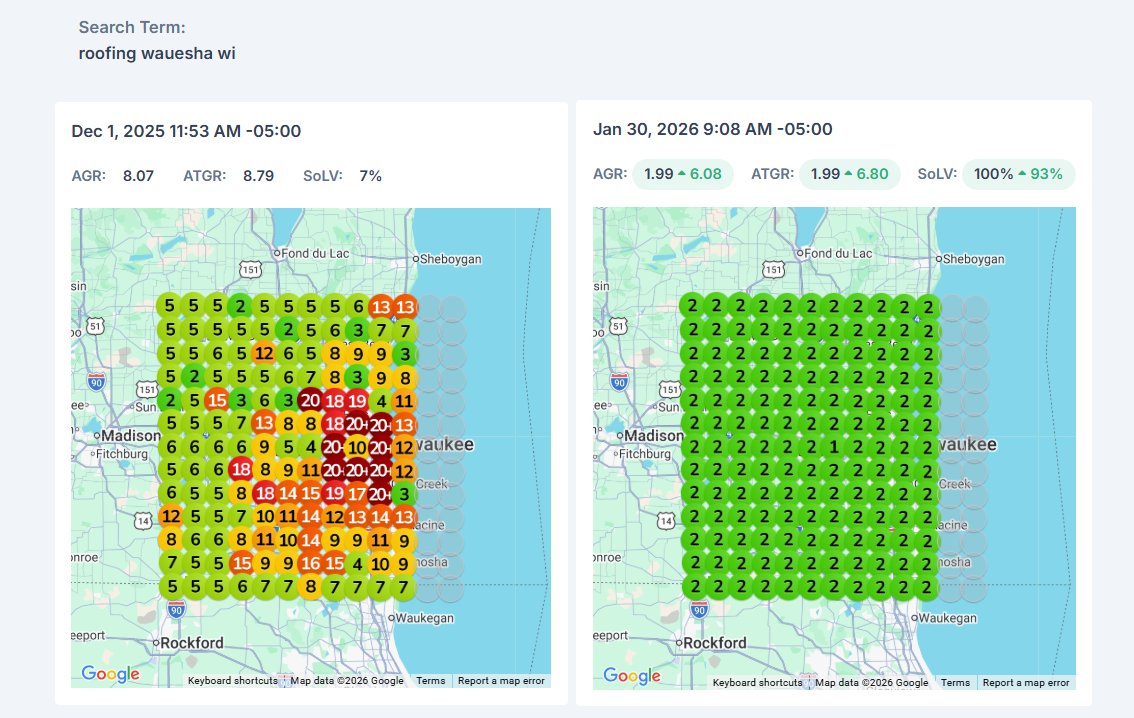The height and width of the screenshot is (718, 1134).
Task: Click "Report a map error" on Dec 1 map
Action: pyautogui.click(x=500, y=681)
